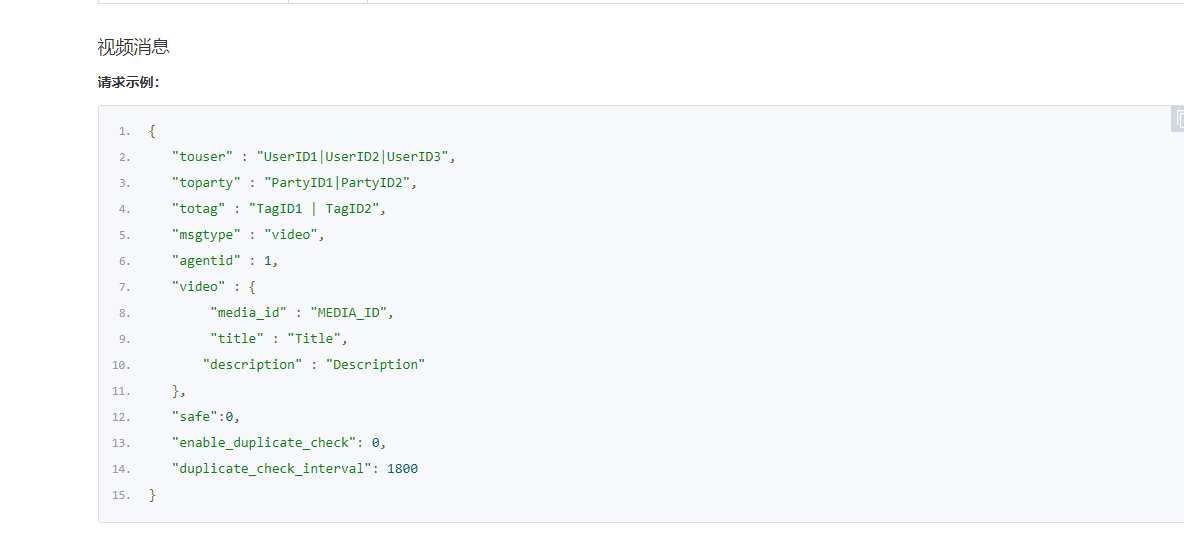Click the 视频消息 section heading
Image resolution: width=1184 pixels, height=541 pixels.
[134, 47]
